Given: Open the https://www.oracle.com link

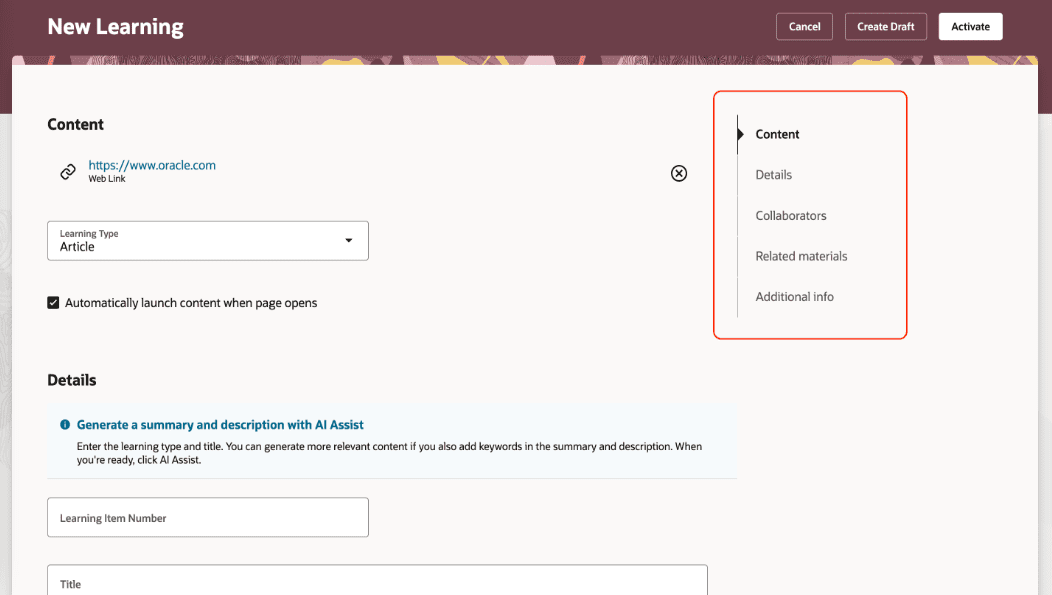Looking at the screenshot, I should (153, 164).
